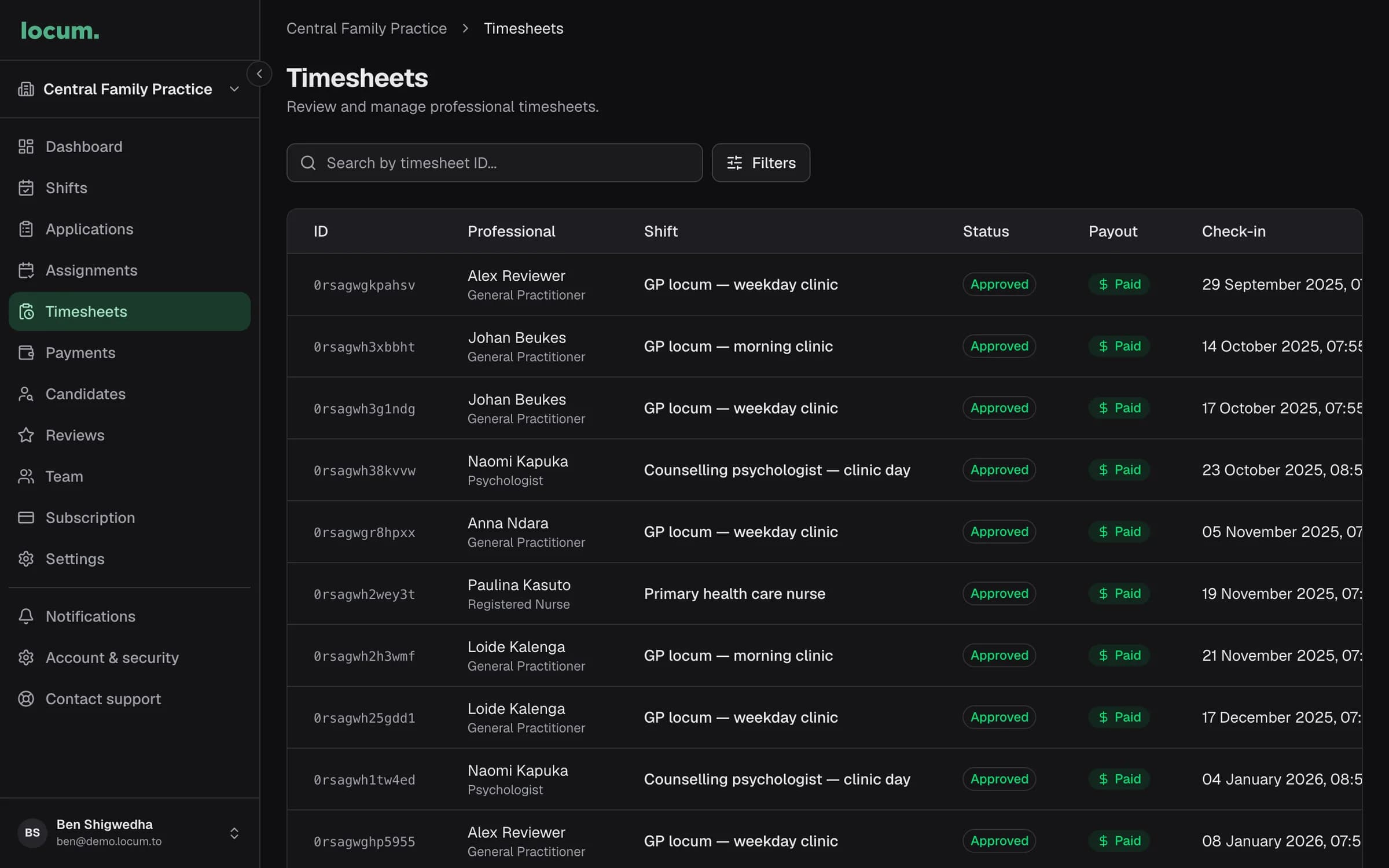This screenshot has width=1389, height=868.
Task: Open timesheet 0rsagwh1tw4ed
Action: point(365,780)
